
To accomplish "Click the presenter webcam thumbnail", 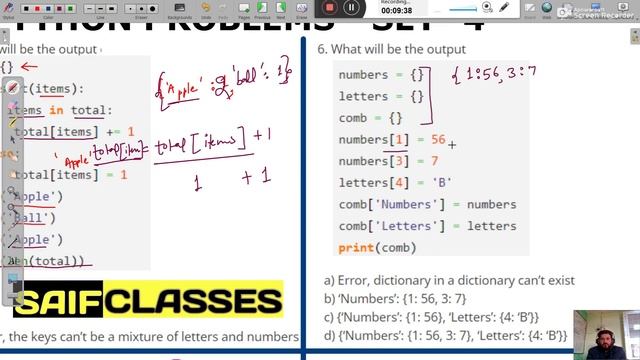I will [x=607, y=335].
